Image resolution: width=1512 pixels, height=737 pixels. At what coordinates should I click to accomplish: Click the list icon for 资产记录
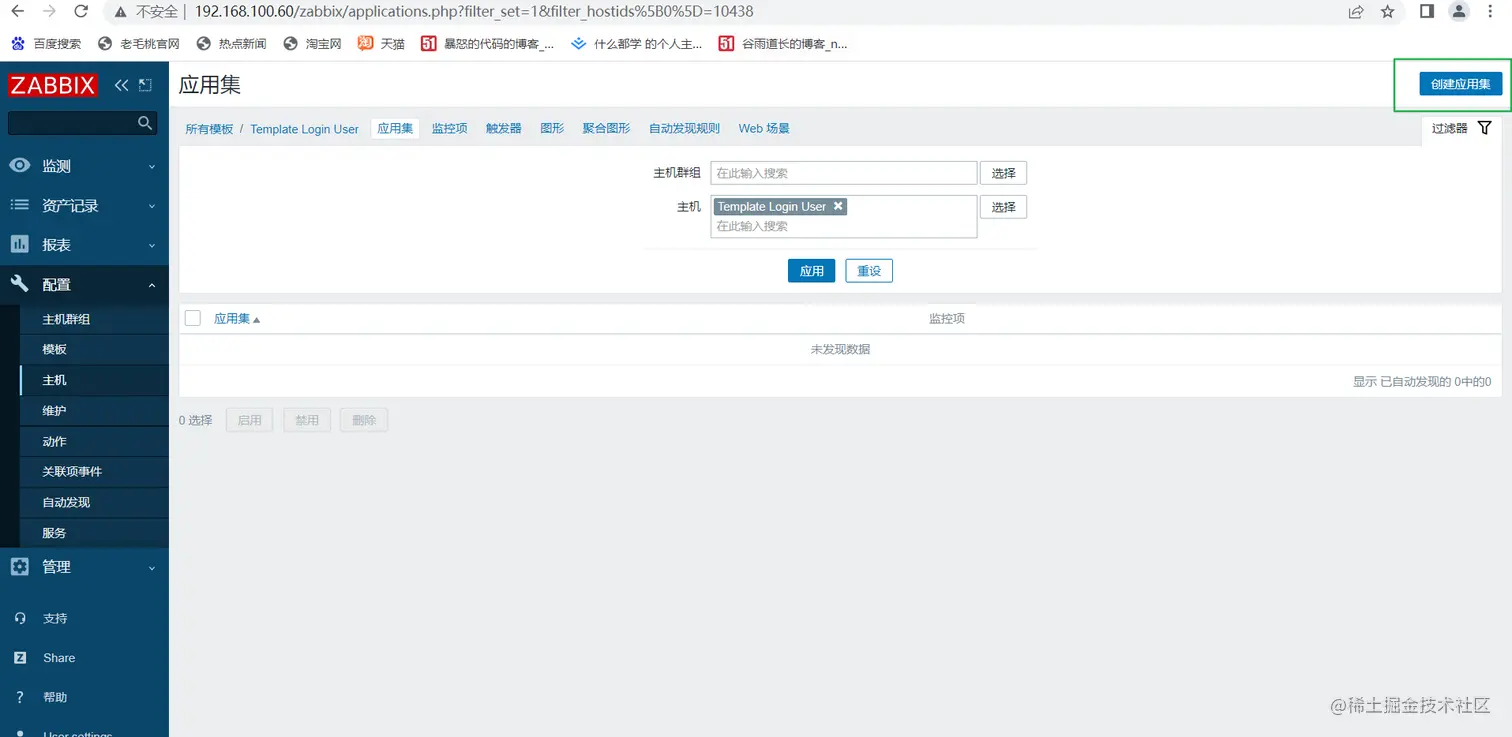coord(20,205)
